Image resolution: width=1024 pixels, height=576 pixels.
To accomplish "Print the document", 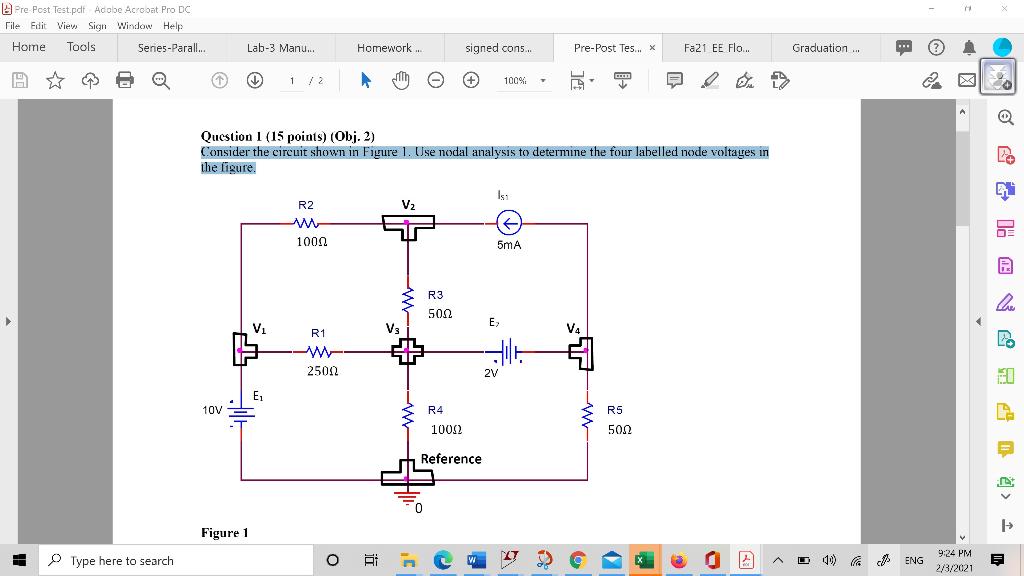I will [125, 80].
